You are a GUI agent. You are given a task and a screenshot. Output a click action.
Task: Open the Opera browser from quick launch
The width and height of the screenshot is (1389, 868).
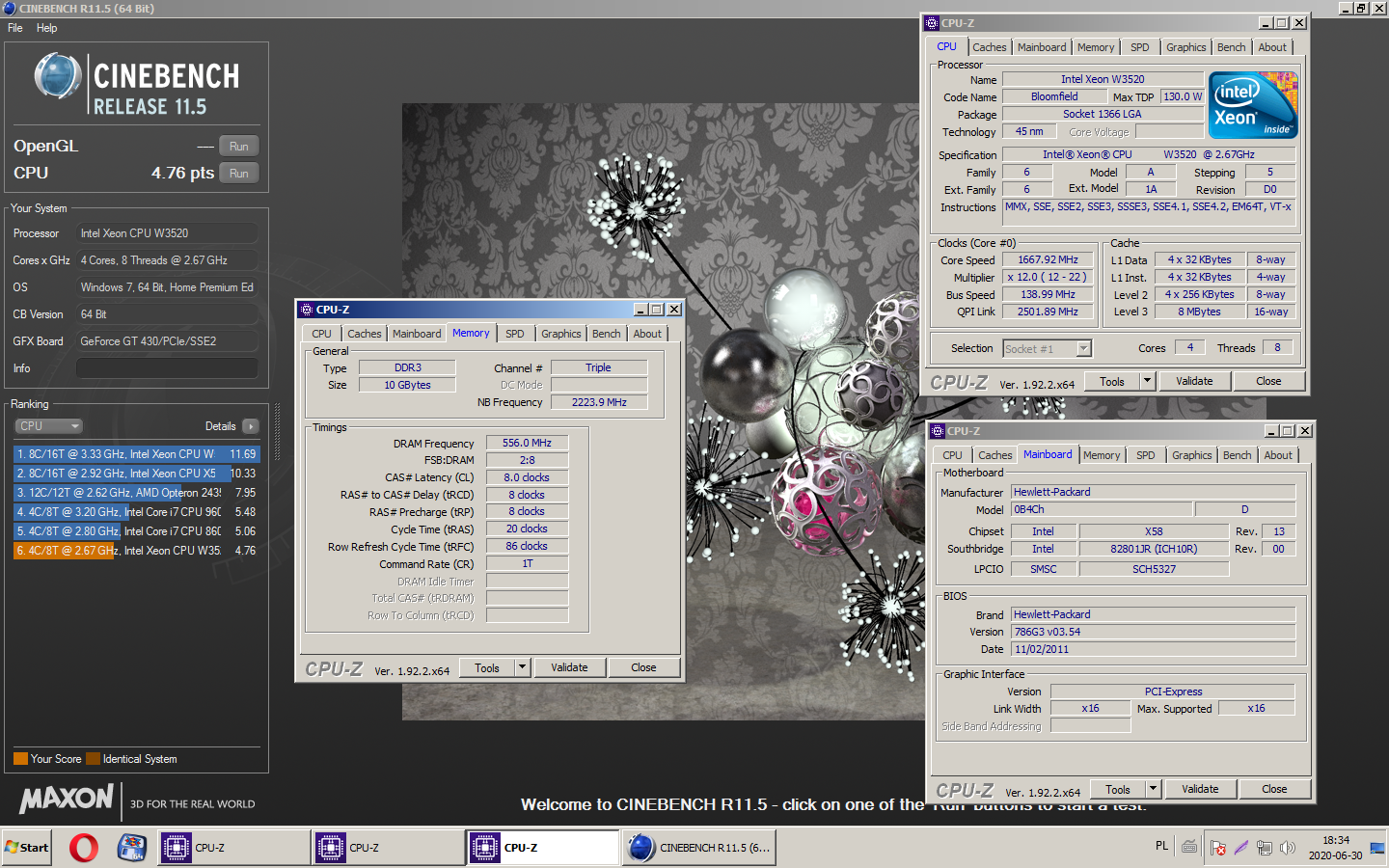click(x=84, y=848)
